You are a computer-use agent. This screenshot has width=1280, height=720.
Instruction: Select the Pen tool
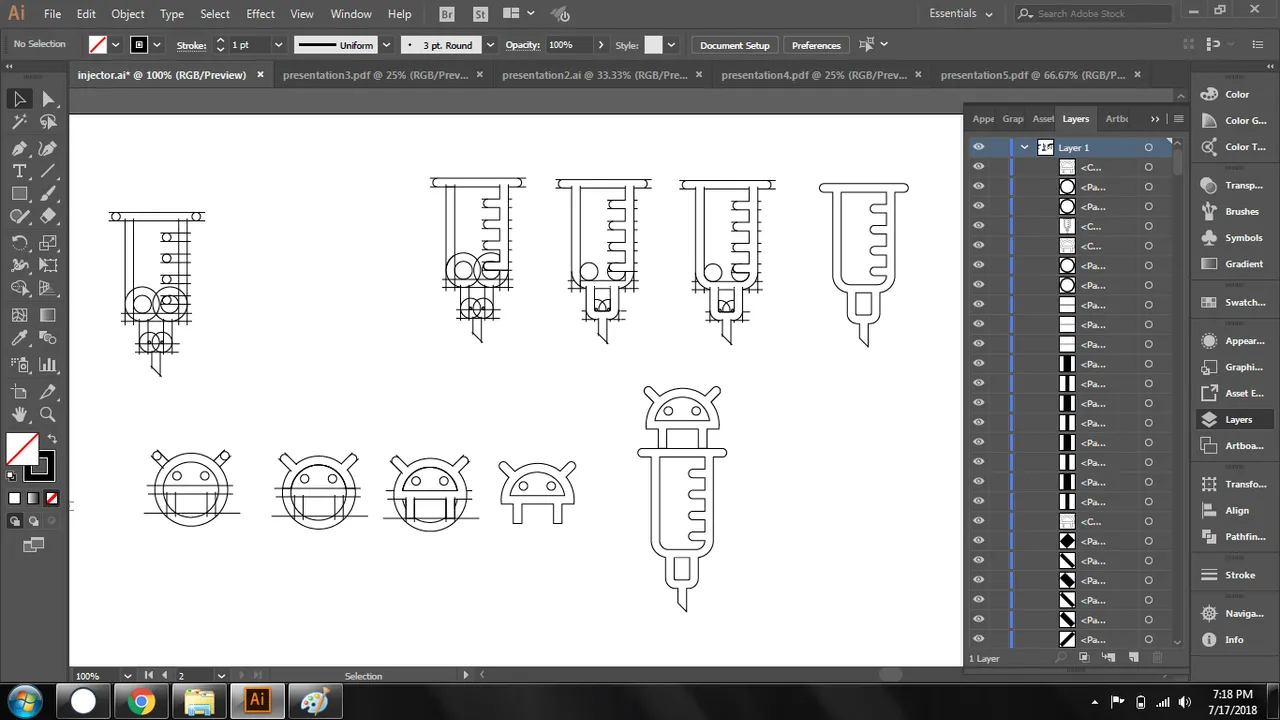click(19, 147)
